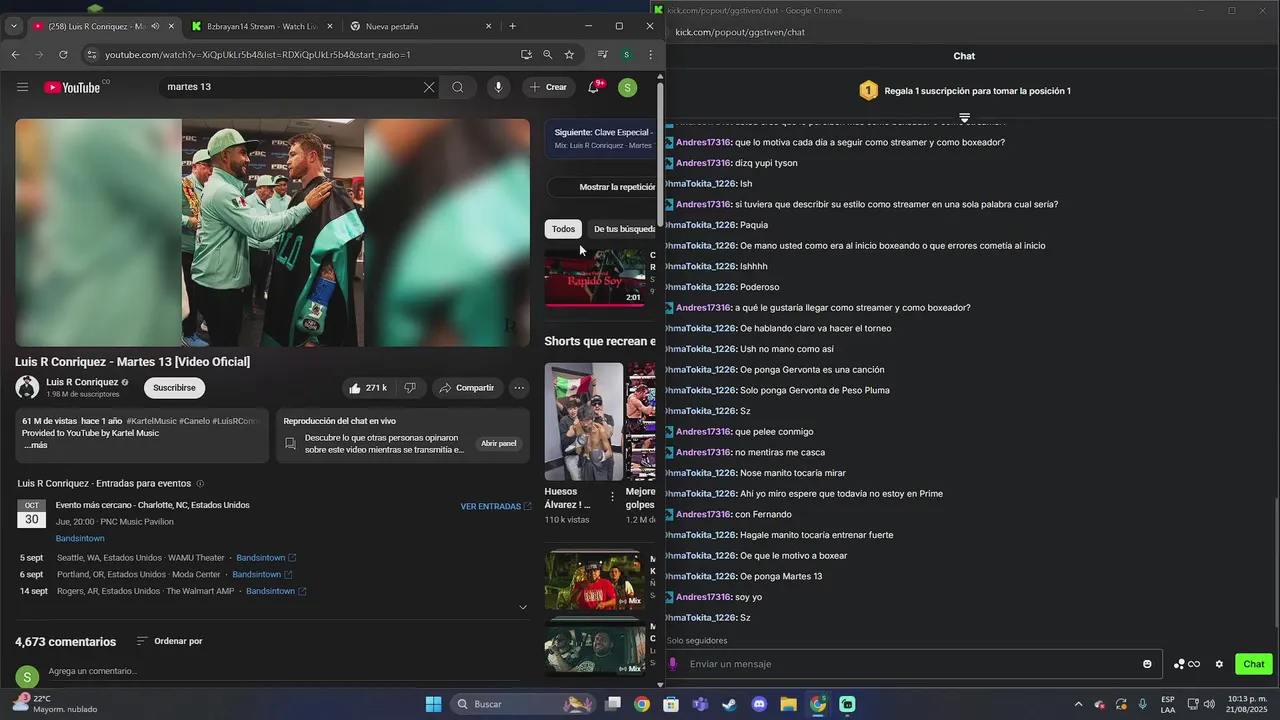
Task: Open the site information icon in address bar
Action: coord(92,55)
